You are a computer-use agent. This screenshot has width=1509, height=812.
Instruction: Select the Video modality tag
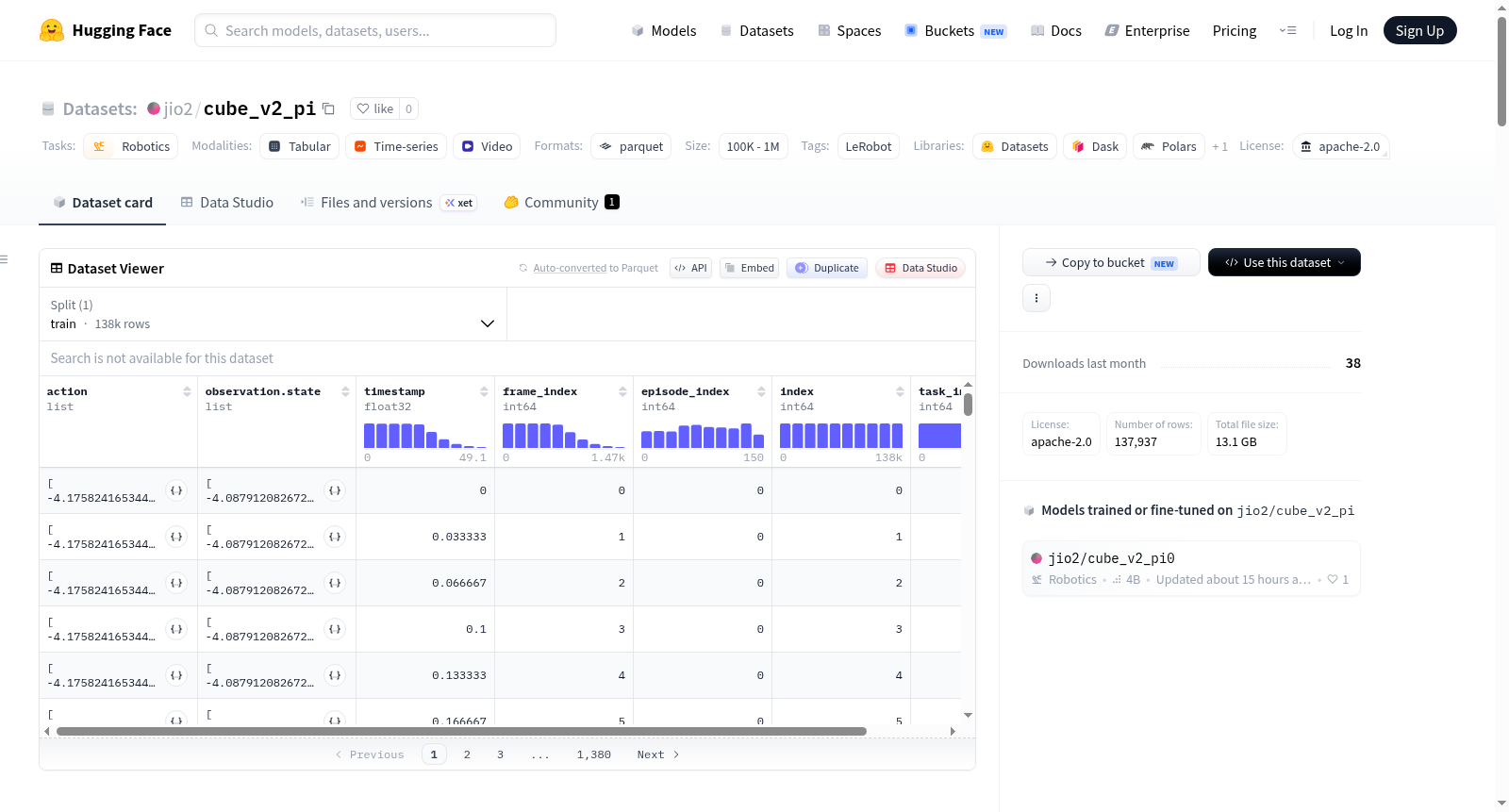pyautogui.click(x=487, y=146)
